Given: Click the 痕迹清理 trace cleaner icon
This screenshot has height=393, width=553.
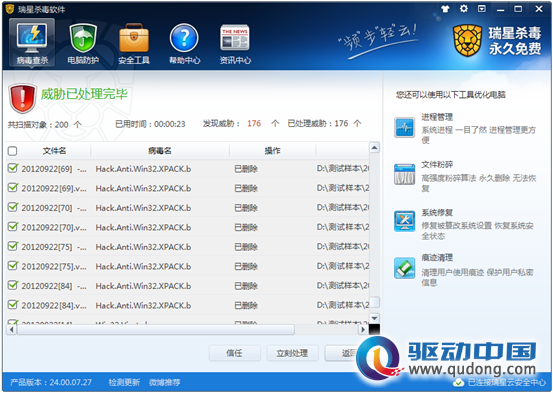Looking at the screenshot, I should coord(405,268).
